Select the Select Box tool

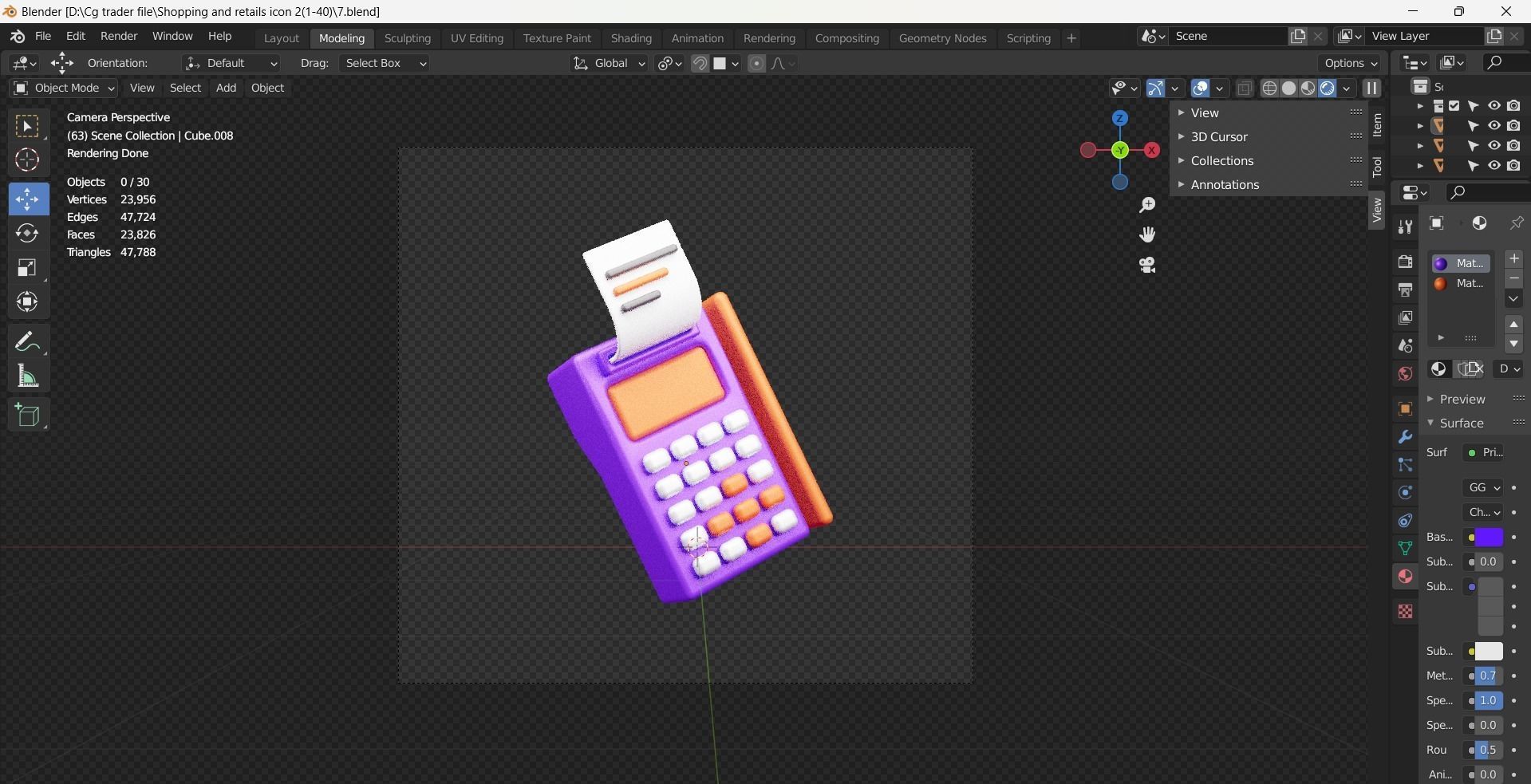[x=27, y=126]
